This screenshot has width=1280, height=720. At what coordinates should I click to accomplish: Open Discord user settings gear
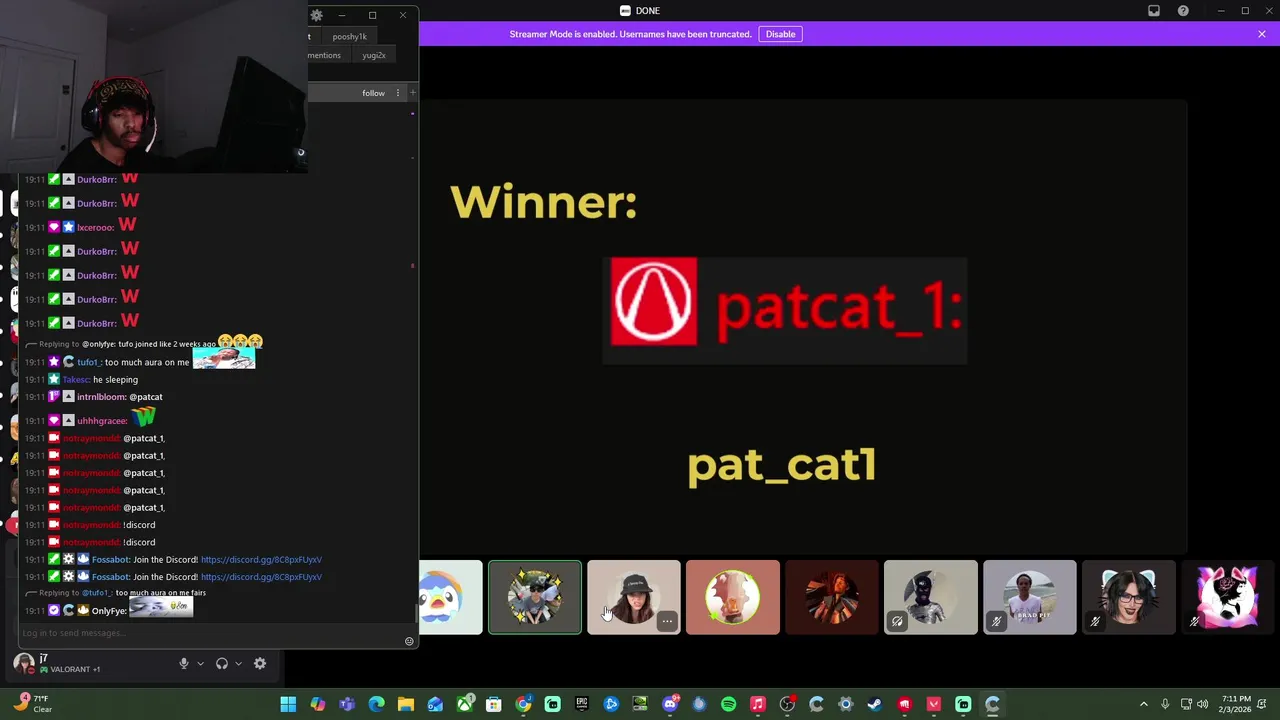pyautogui.click(x=260, y=663)
